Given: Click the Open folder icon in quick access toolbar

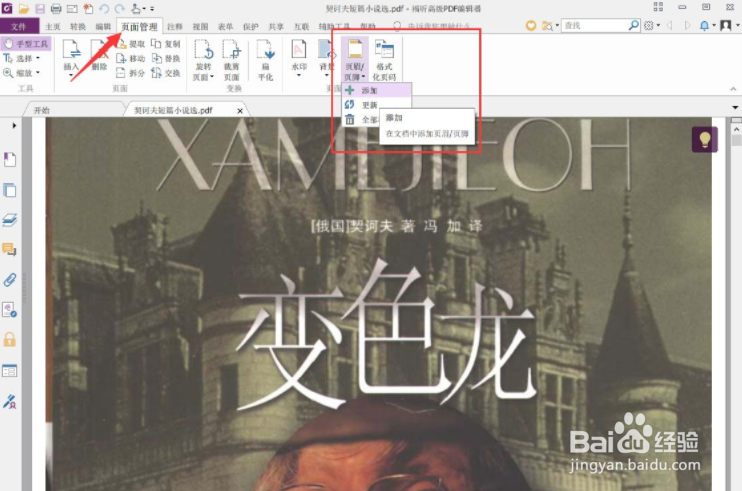Looking at the screenshot, I should tap(23, 8).
